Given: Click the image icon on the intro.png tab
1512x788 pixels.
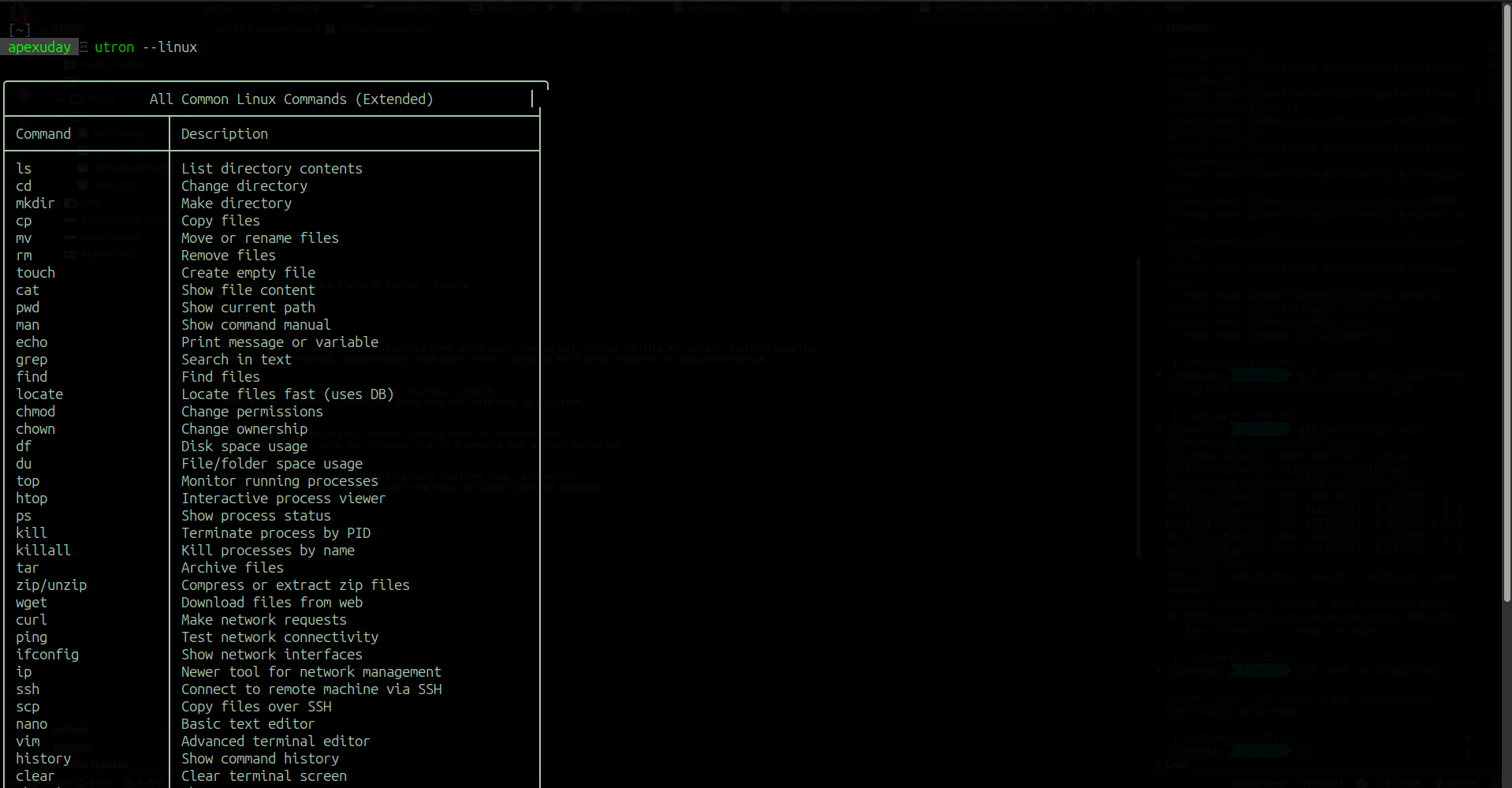Looking at the screenshot, I should point(576,8).
